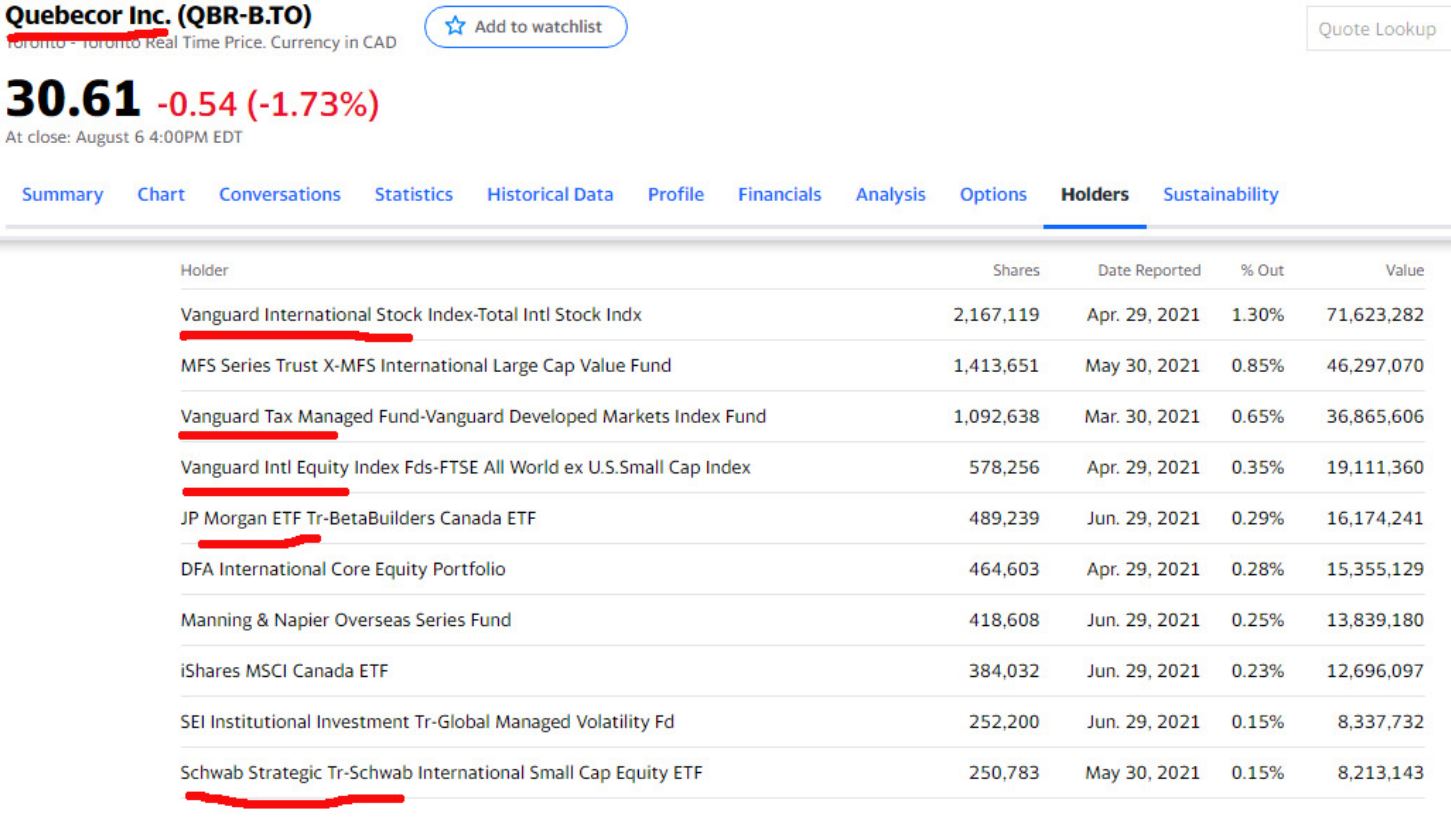Image resolution: width=1451 pixels, height=818 pixels.
Task: Click the star icon in Add to watchlist
Action: [x=455, y=27]
